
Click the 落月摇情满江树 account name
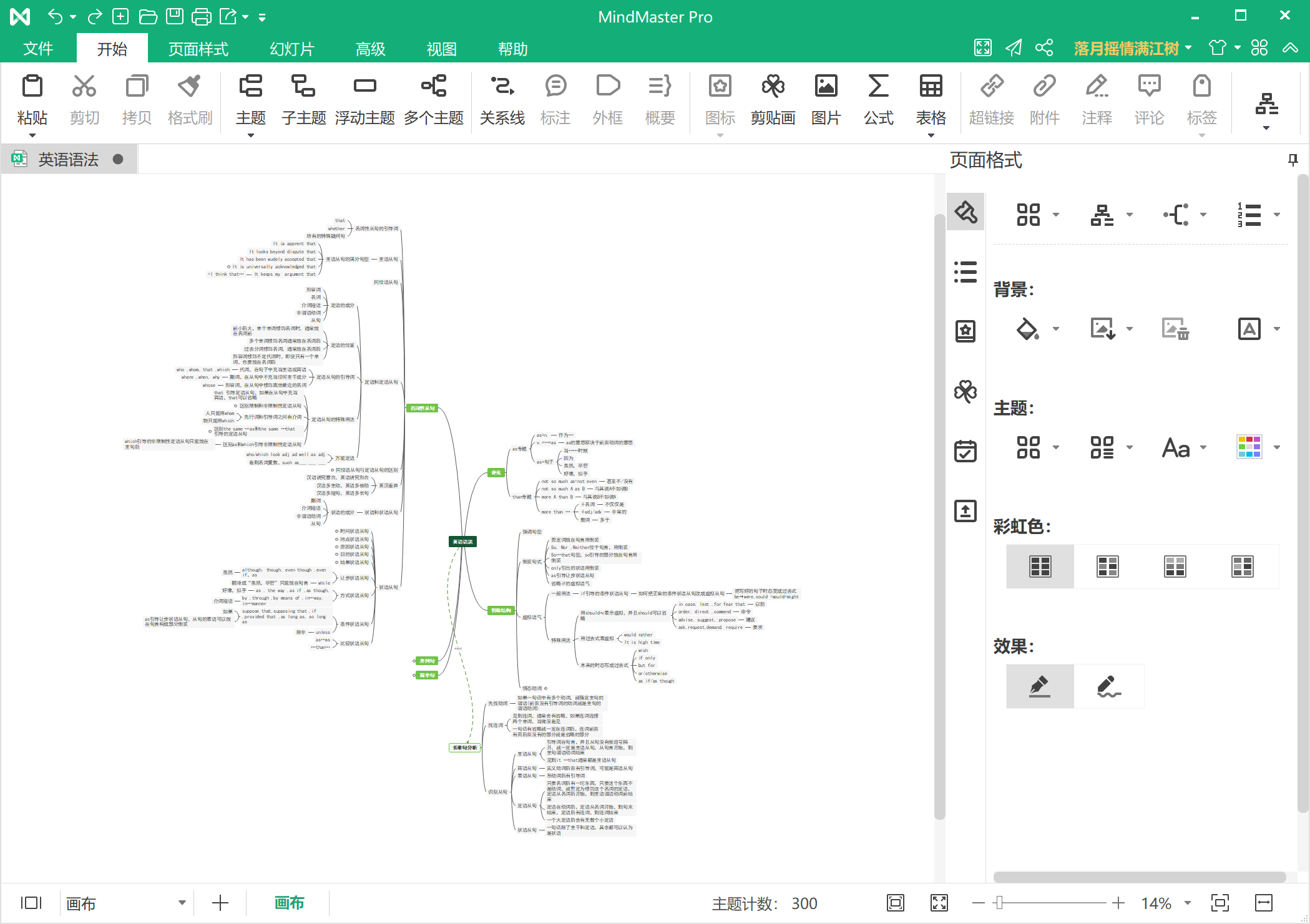1126,48
